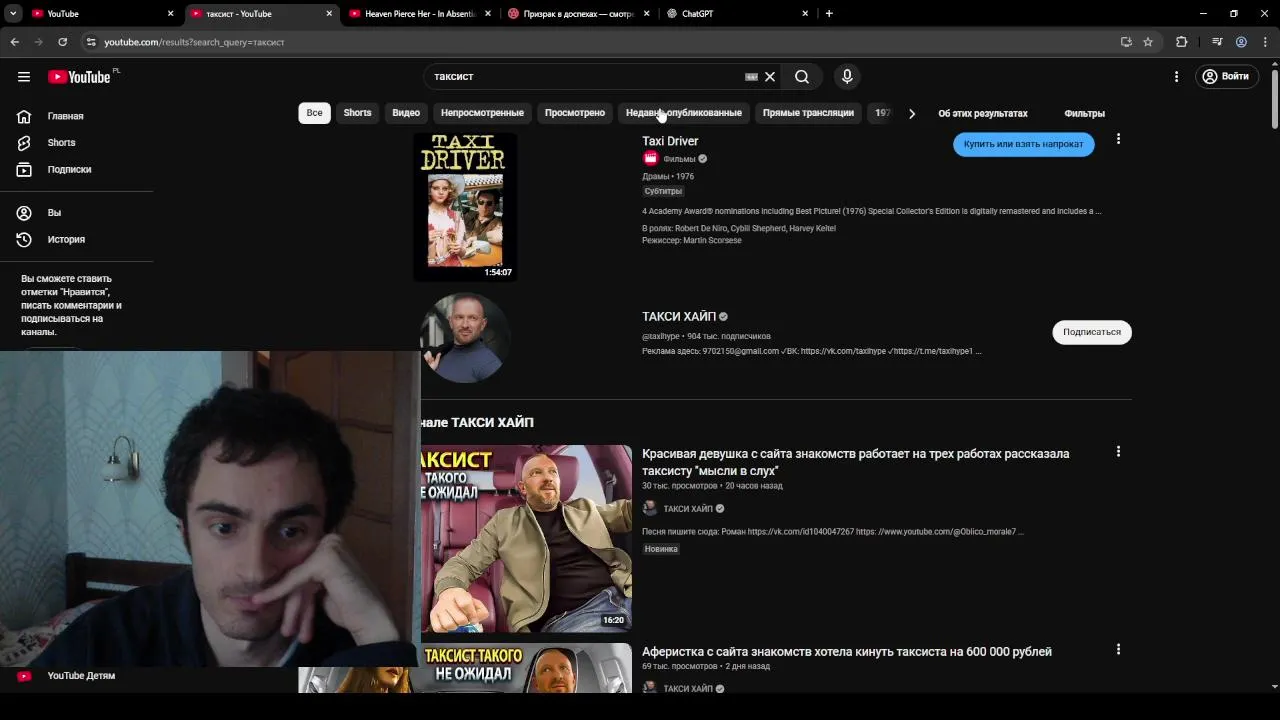Open ТАКСИ ХАЙП channel name link

point(679,317)
